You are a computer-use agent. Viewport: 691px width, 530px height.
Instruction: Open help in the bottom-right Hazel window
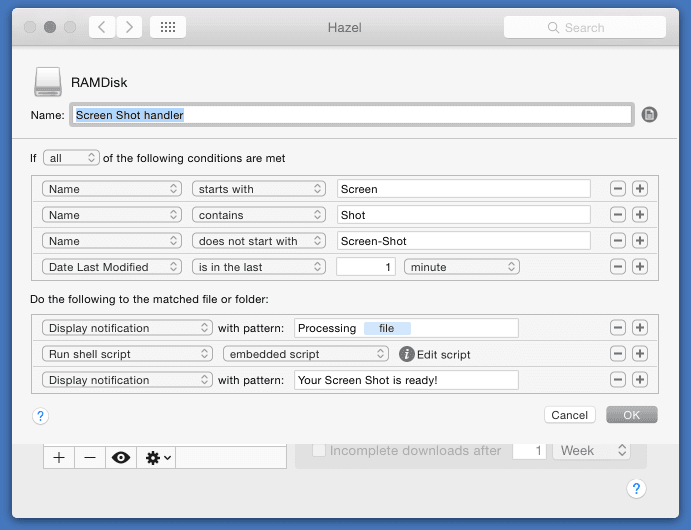pos(636,488)
